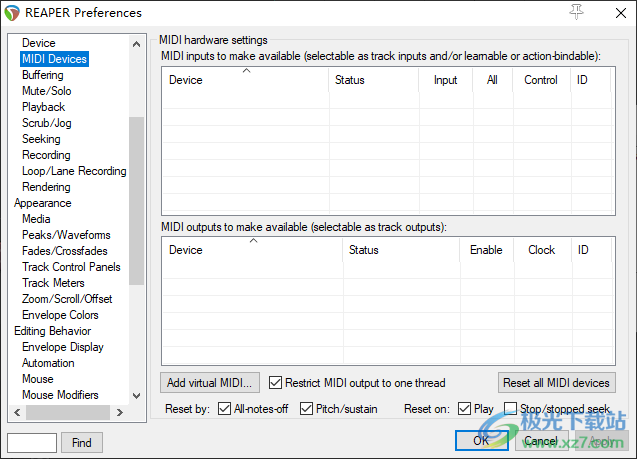This screenshot has width=637, height=459.
Task: Enable the Stop/stopped seek checkbox
Action: (x=510, y=409)
